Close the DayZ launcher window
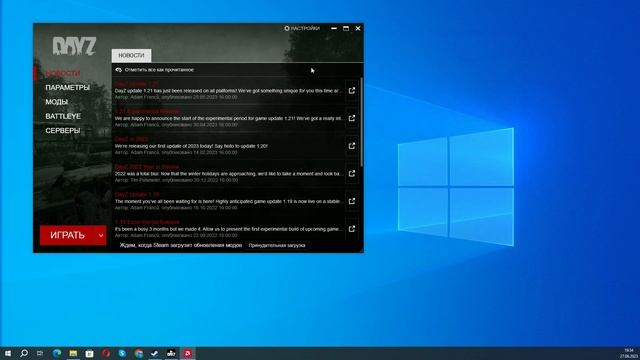The width and height of the screenshot is (640, 360). 358,28
